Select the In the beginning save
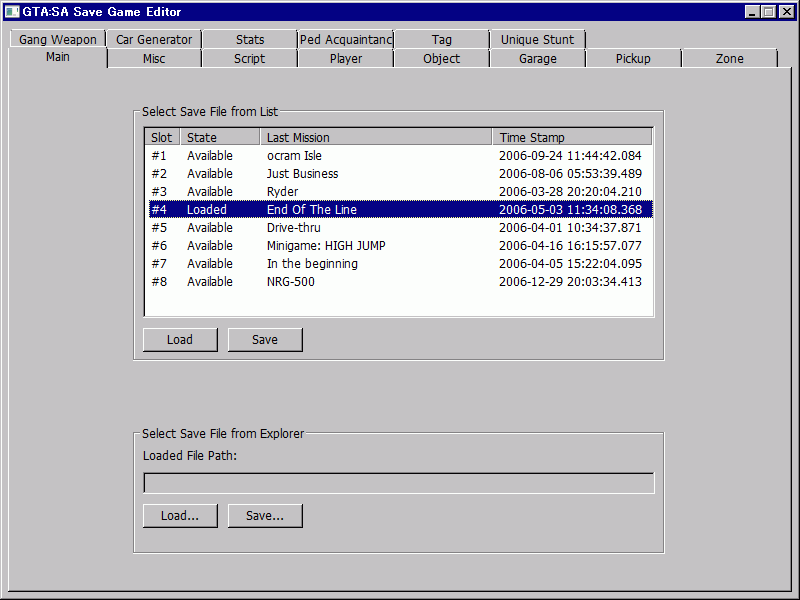The height and width of the screenshot is (600, 800). pos(401,263)
